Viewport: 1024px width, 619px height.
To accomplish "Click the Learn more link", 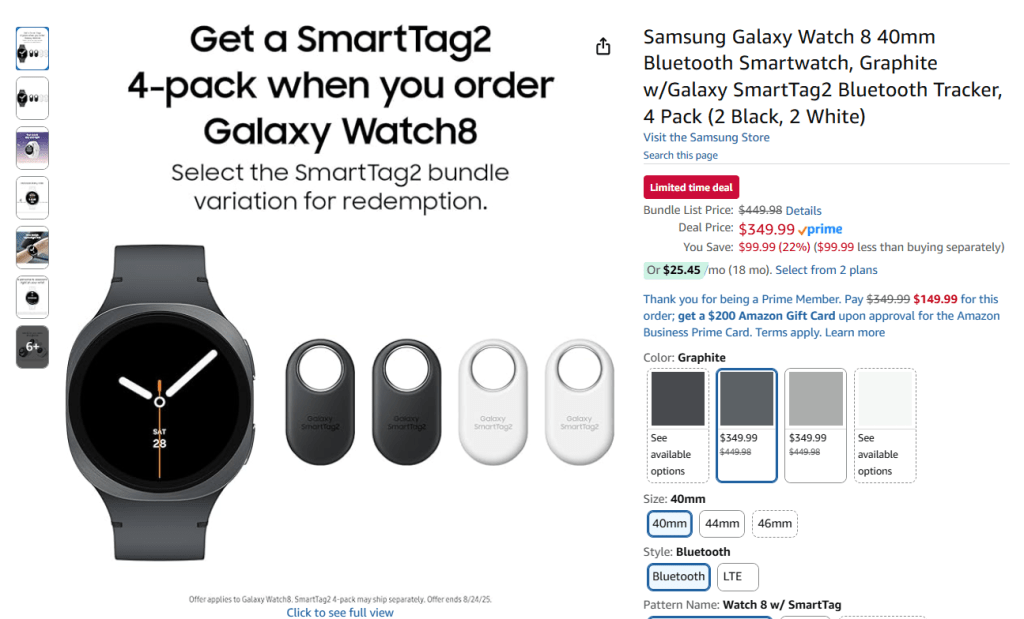I will tap(855, 332).
